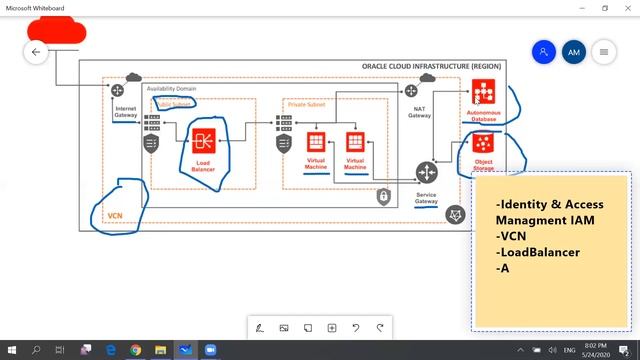This screenshot has width=640, height=360.
Task: Open Windows taskbar search
Action: pyautogui.click(x=36, y=350)
